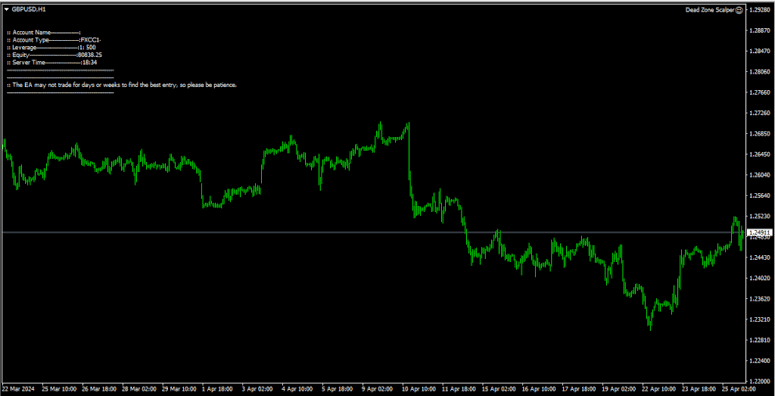Click the 9 Apr 02:00 time label
The image size is (775, 396).
379,389
